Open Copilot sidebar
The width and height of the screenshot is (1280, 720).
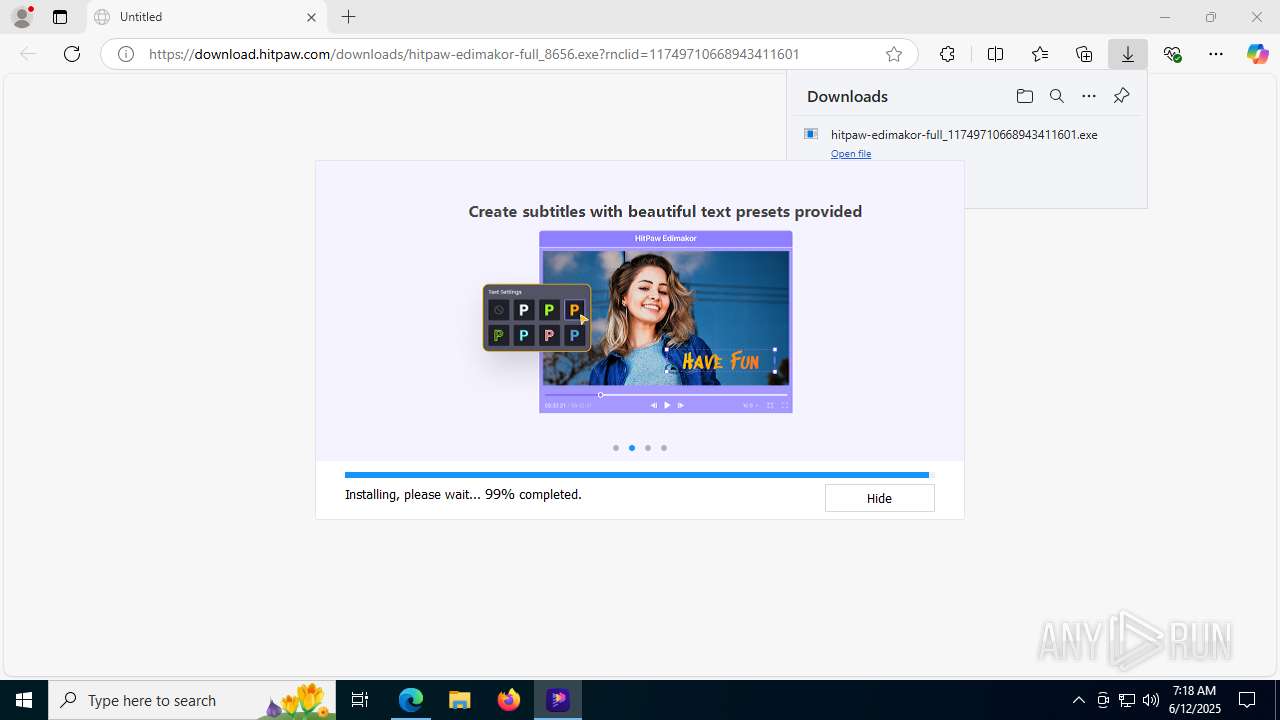(1258, 54)
